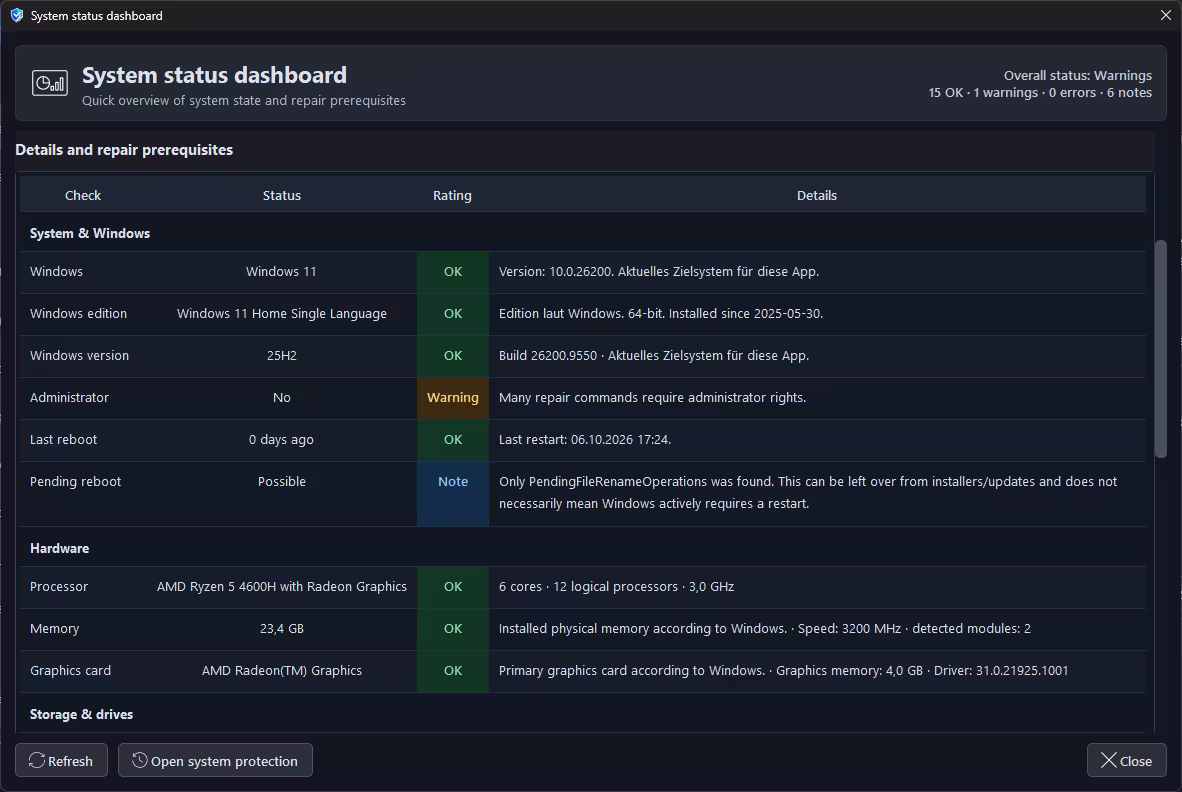The width and height of the screenshot is (1182, 792).
Task: Click the Memory row label
Action: (54, 629)
